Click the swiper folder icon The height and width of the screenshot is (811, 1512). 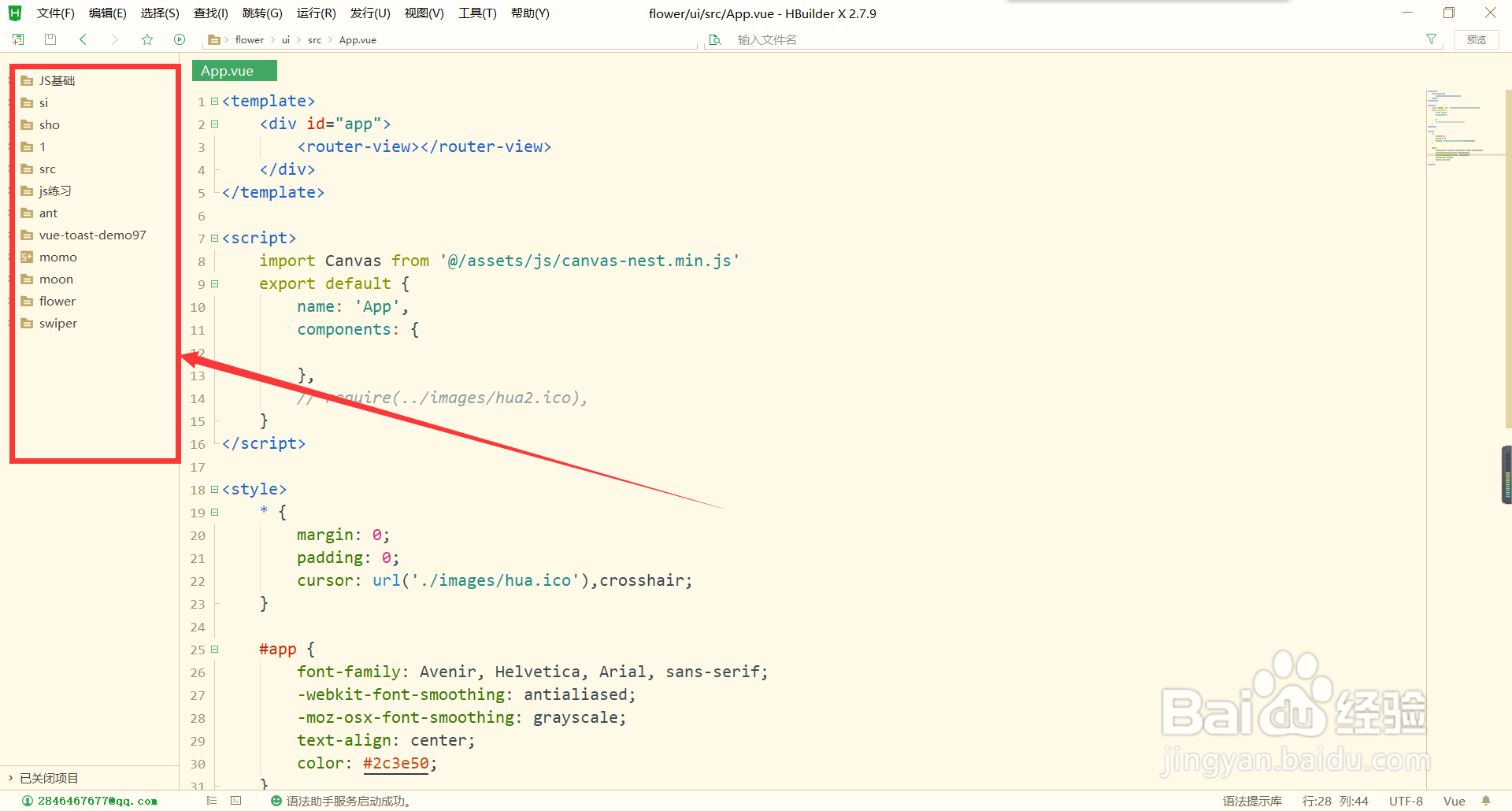pyautogui.click(x=27, y=324)
